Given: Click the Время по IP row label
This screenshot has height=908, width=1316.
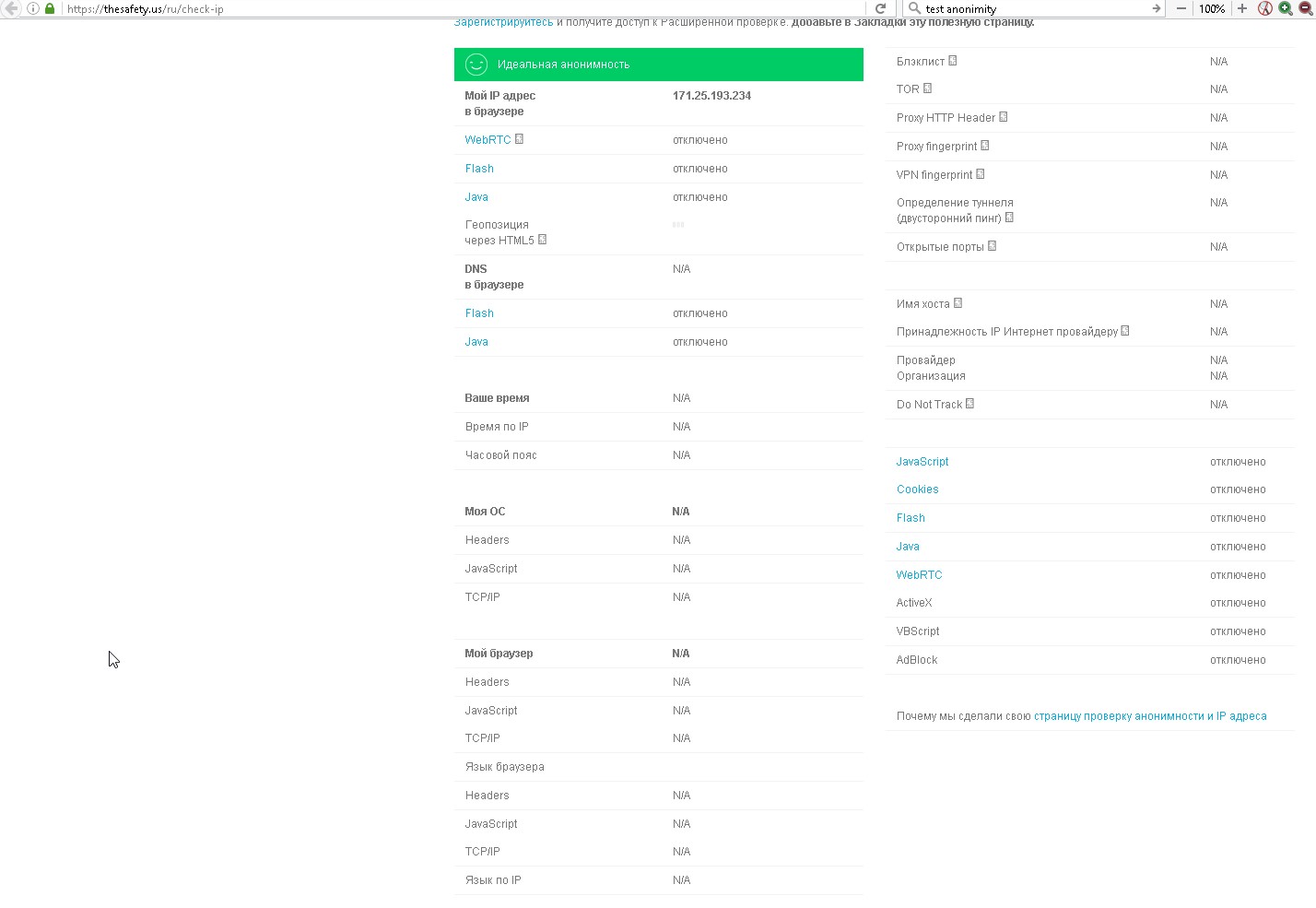Looking at the screenshot, I should 497,427.
